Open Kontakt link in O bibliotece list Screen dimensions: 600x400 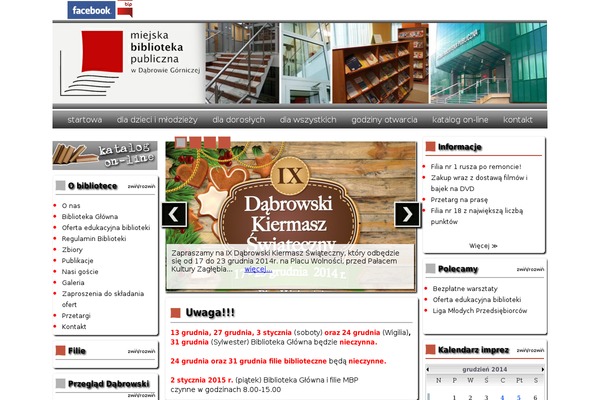[74, 327]
